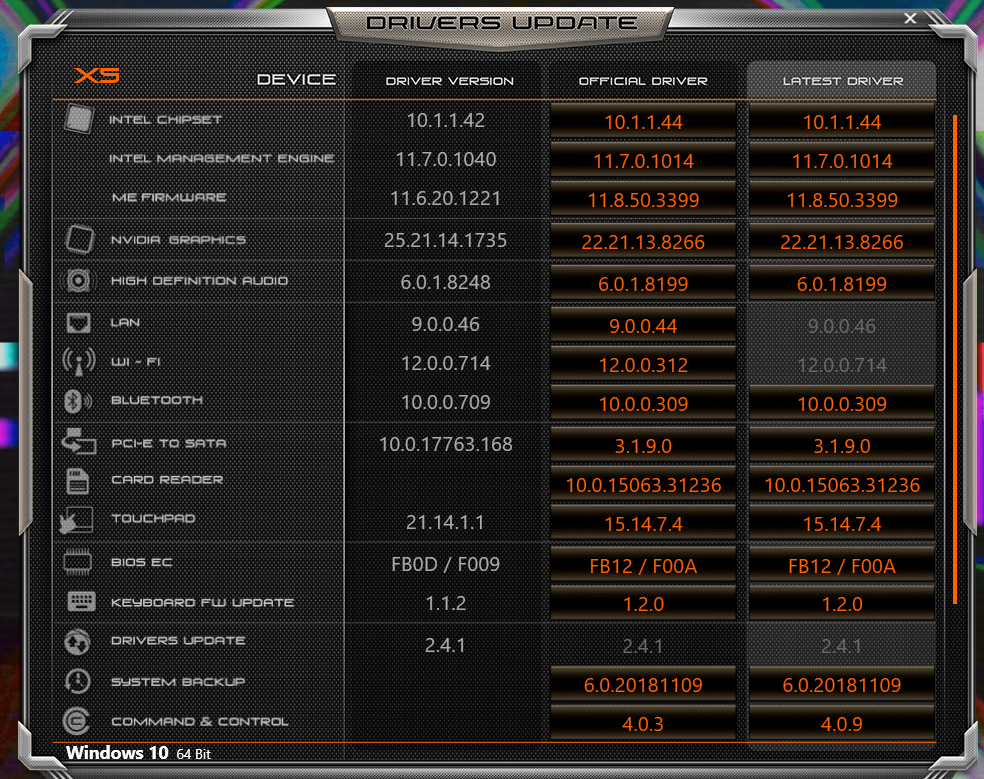Install official System Backup 6.0.20181109

click(643, 684)
